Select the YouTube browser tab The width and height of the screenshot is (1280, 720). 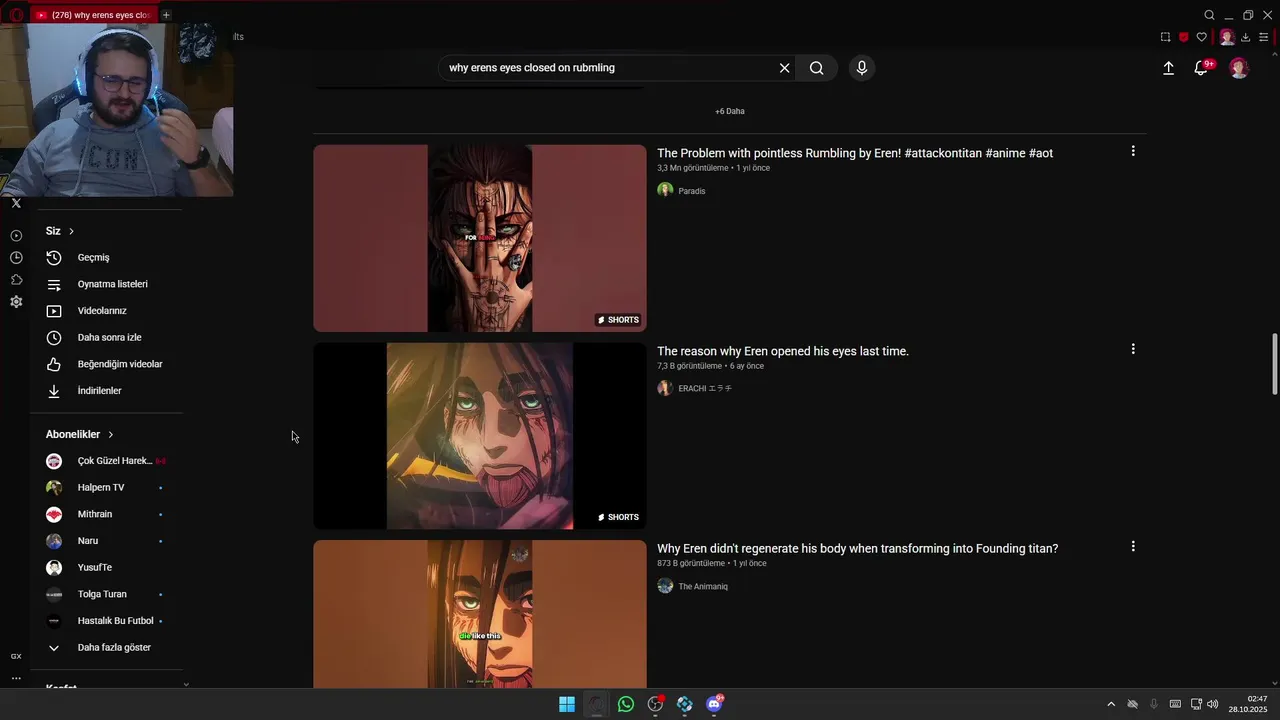tap(92, 15)
